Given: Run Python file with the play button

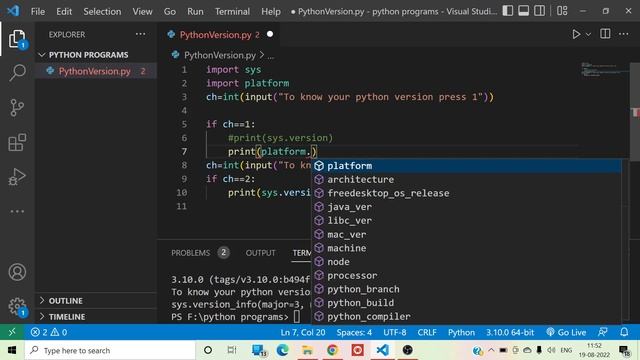Looking at the screenshot, I should point(576,34).
